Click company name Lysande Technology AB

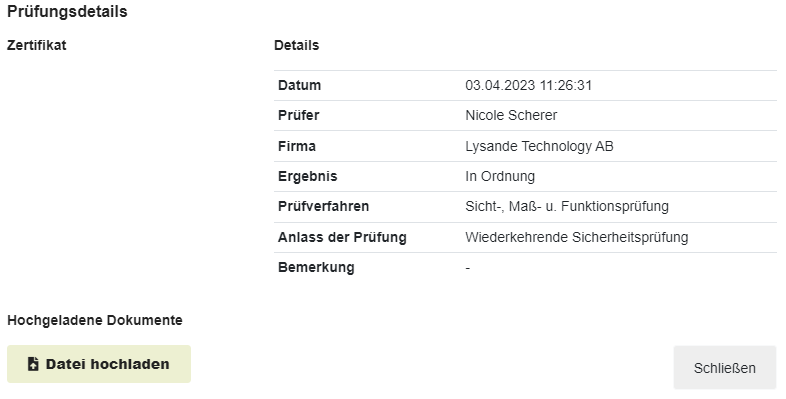click(x=539, y=146)
